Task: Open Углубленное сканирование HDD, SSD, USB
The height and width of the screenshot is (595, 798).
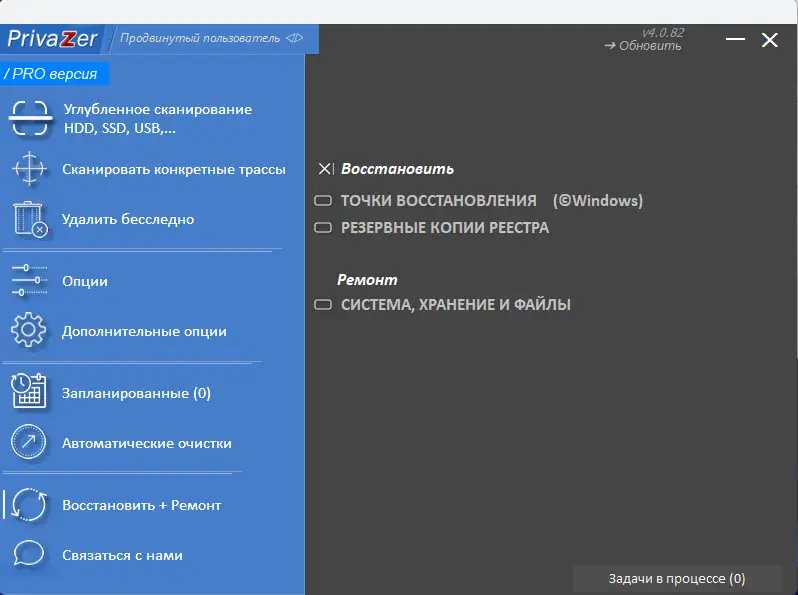Action: (158, 119)
